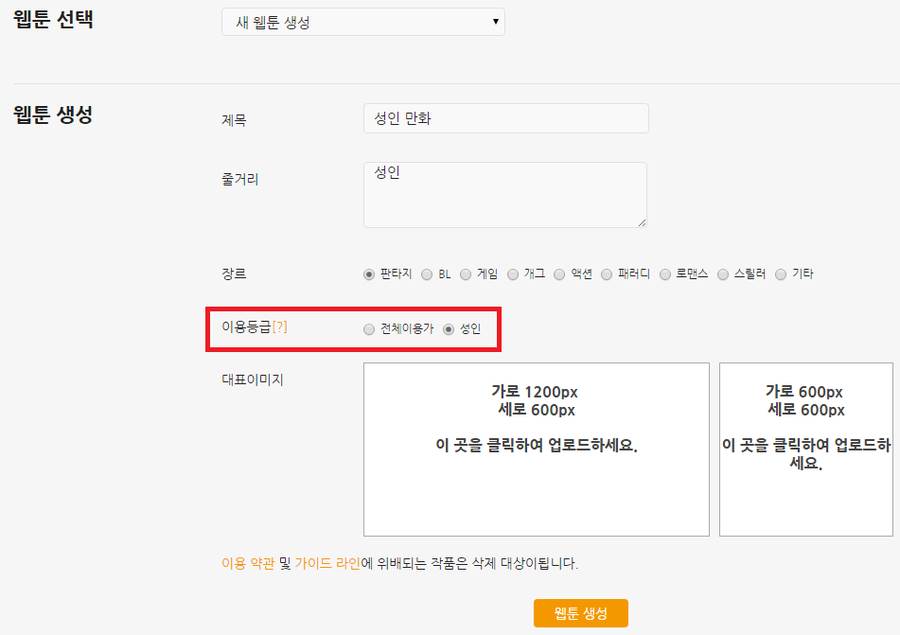Click inside the 줄거리 synopsis textarea
Screen dimensions: 900x635
(504, 195)
